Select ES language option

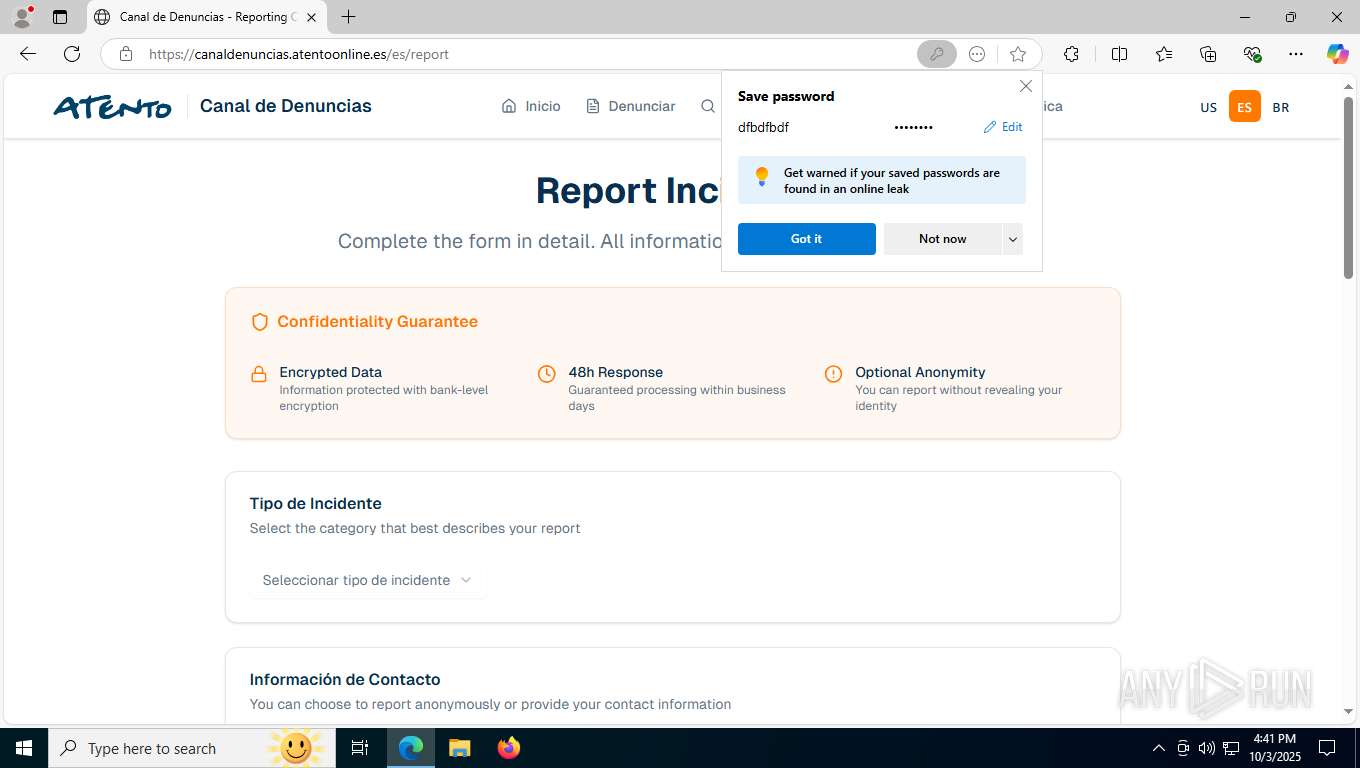(1245, 107)
